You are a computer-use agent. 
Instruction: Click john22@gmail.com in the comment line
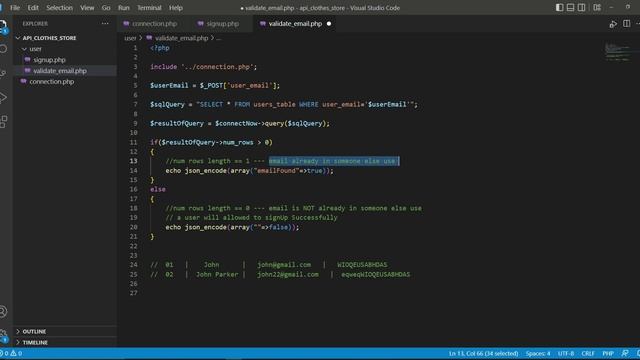288,275
